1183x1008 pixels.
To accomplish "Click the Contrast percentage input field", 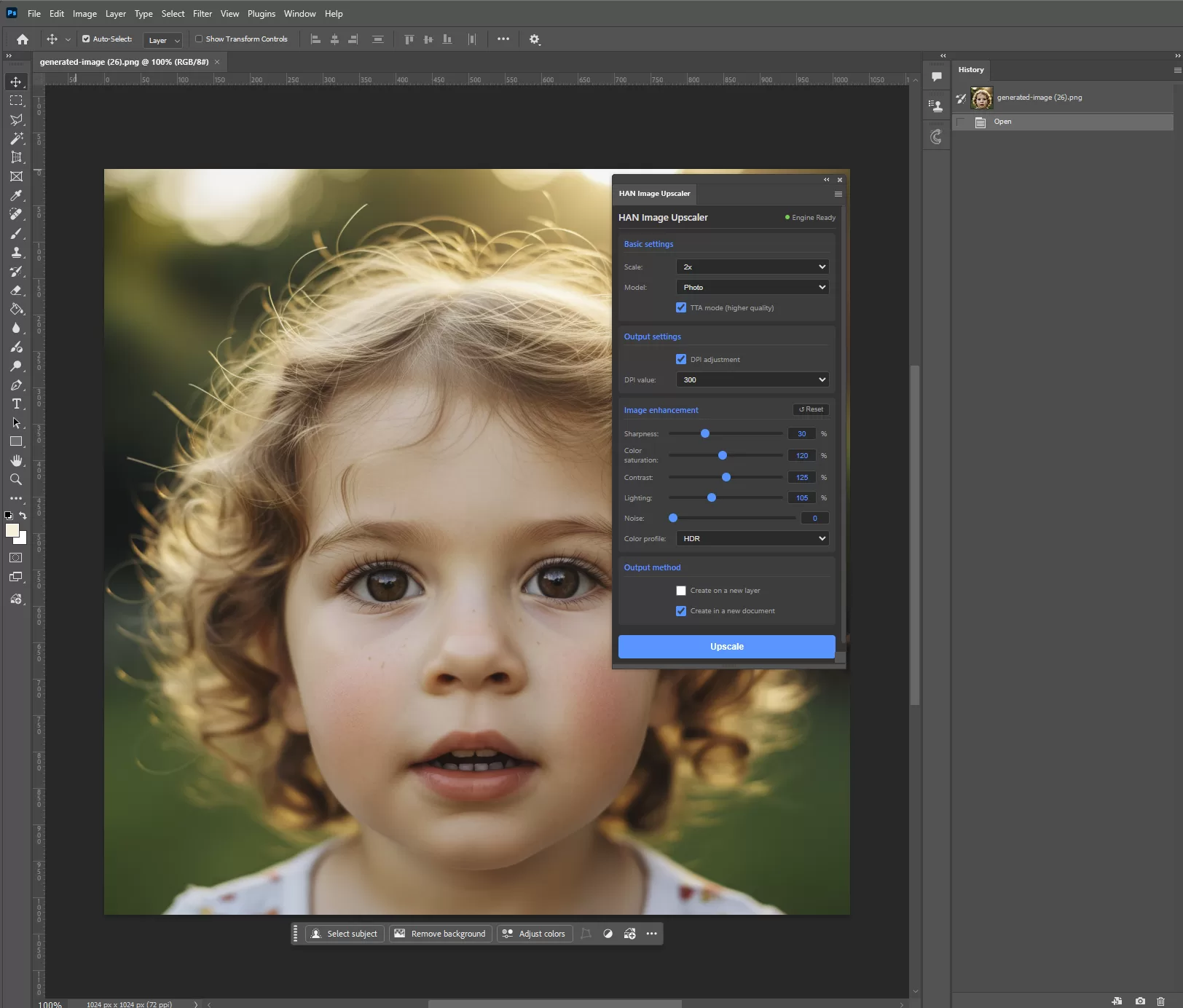I will pyautogui.click(x=801, y=478).
